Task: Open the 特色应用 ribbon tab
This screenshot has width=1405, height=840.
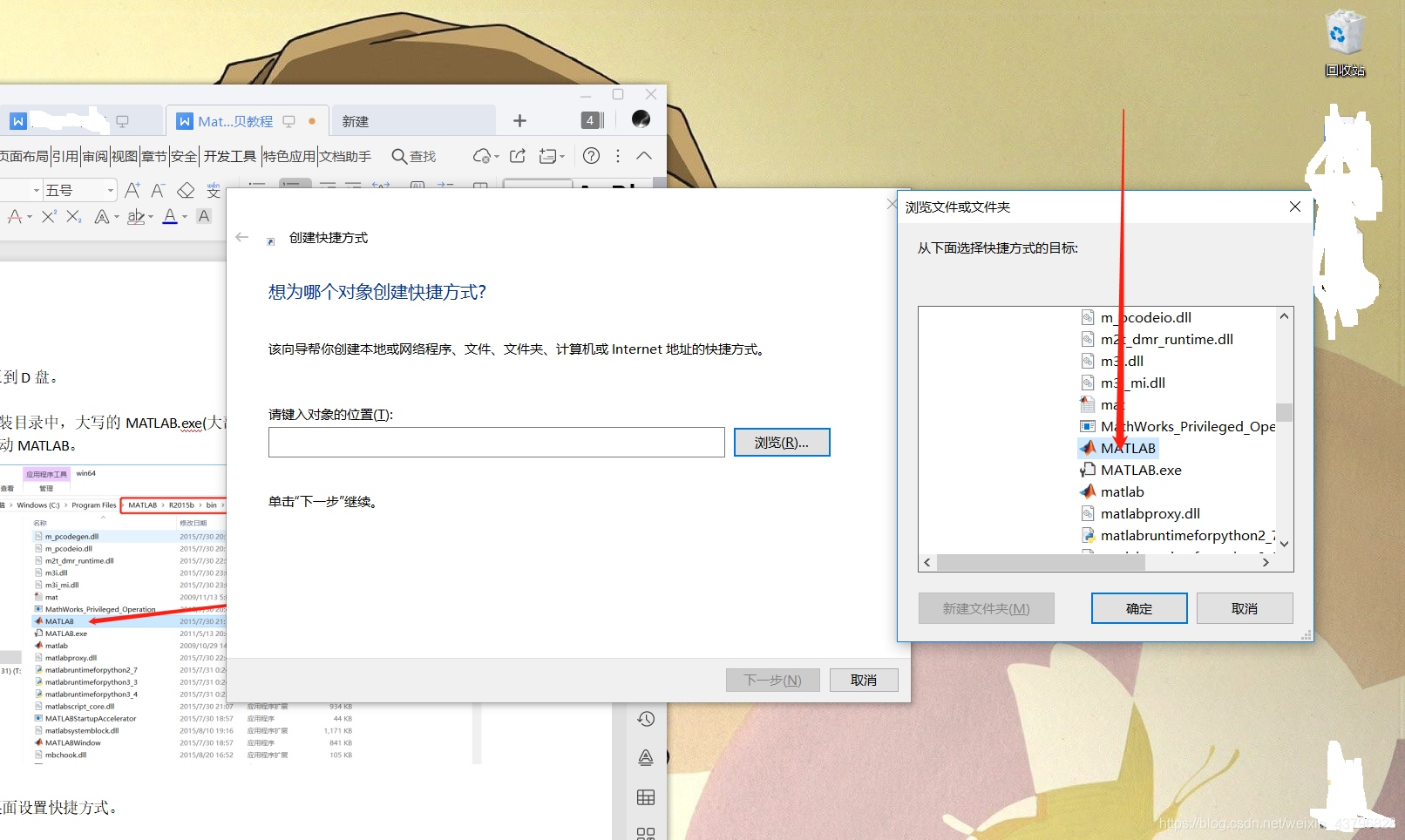Action: [288, 156]
